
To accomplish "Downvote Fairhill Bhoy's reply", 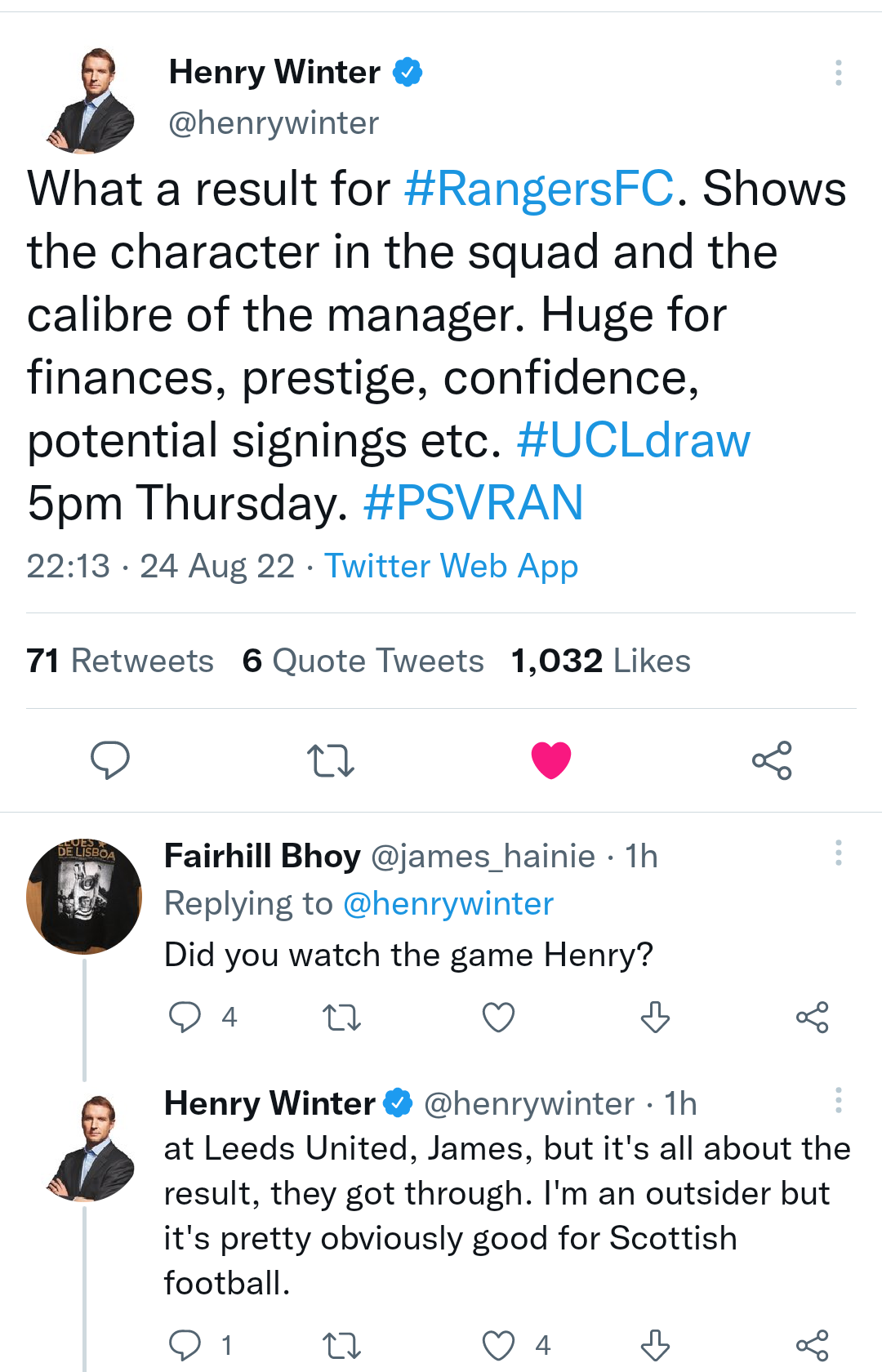I will pyautogui.click(x=655, y=1018).
